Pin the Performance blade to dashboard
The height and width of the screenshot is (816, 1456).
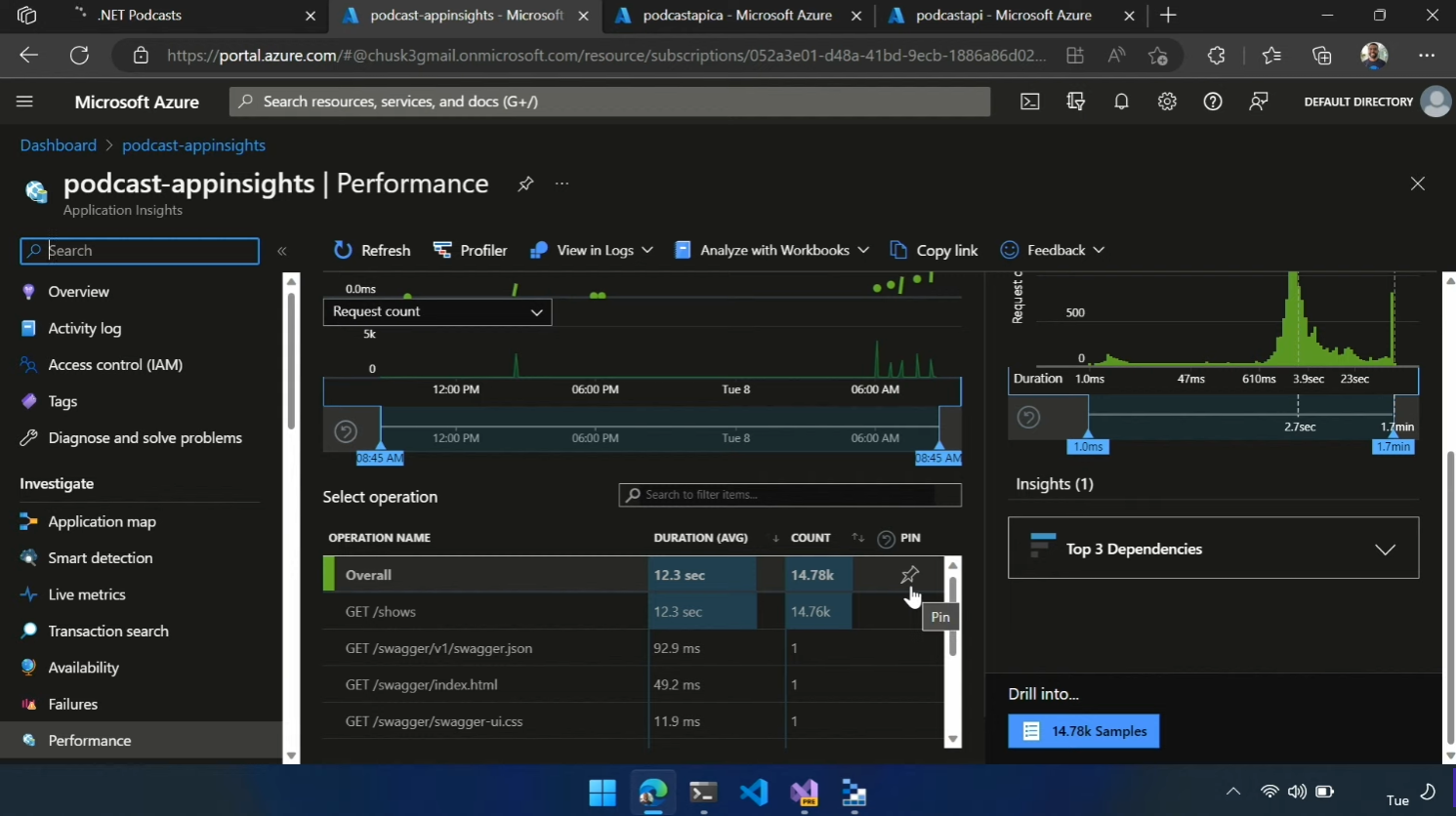tap(525, 184)
